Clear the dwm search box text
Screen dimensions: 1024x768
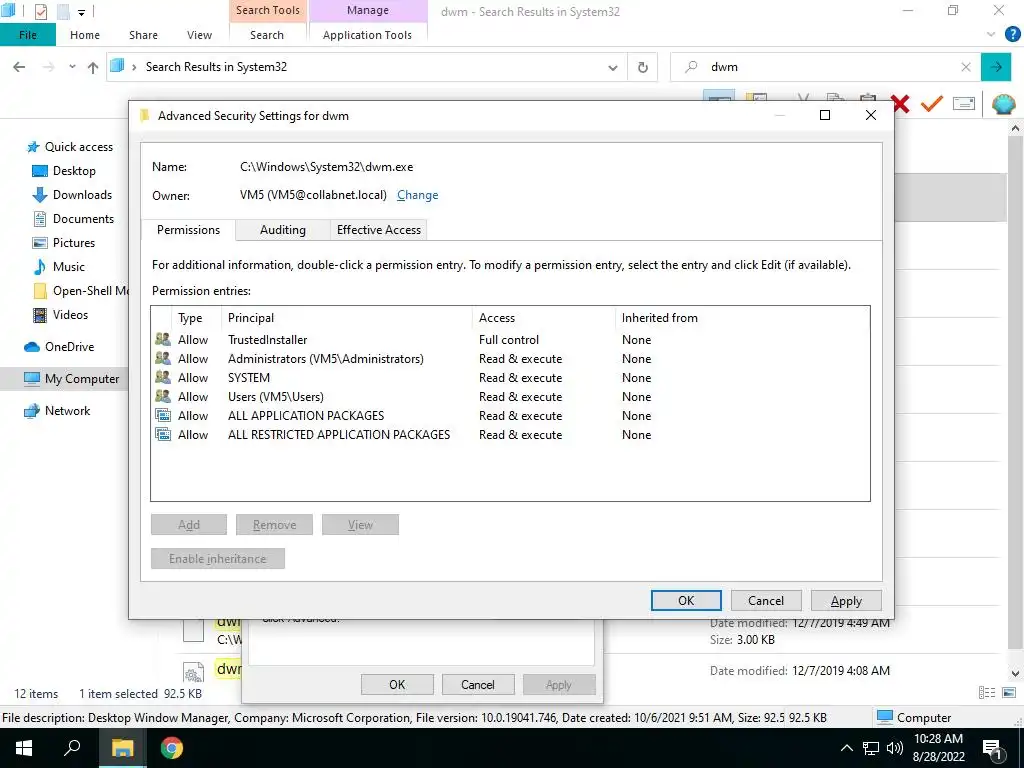(966, 67)
